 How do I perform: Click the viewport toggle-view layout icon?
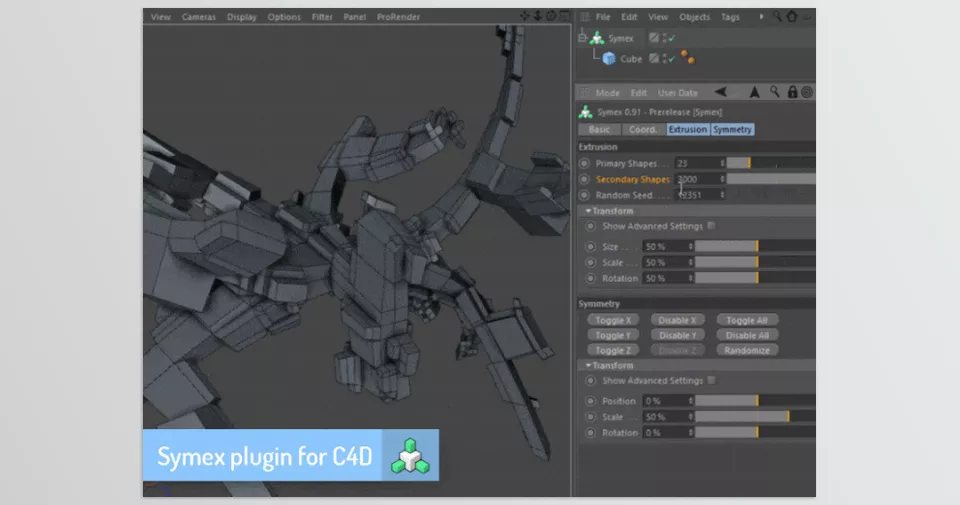[x=564, y=17]
